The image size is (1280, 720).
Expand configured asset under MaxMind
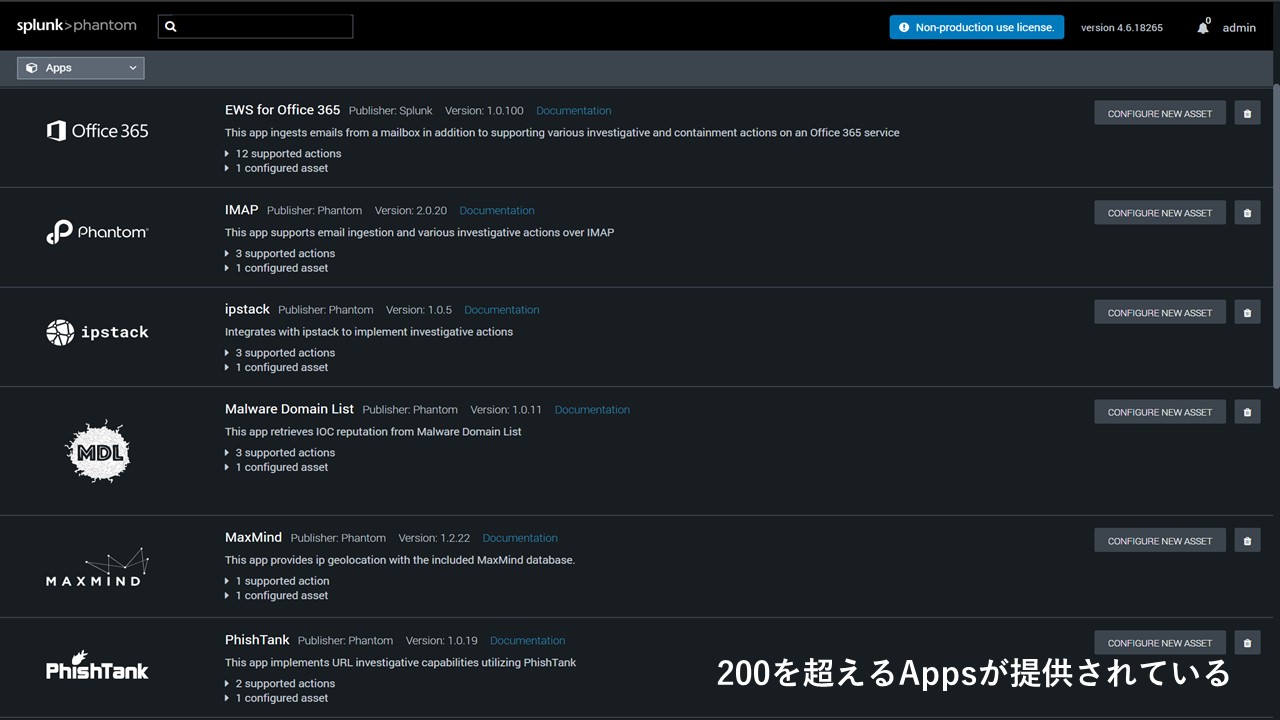pyautogui.click(x=276, y=595)
